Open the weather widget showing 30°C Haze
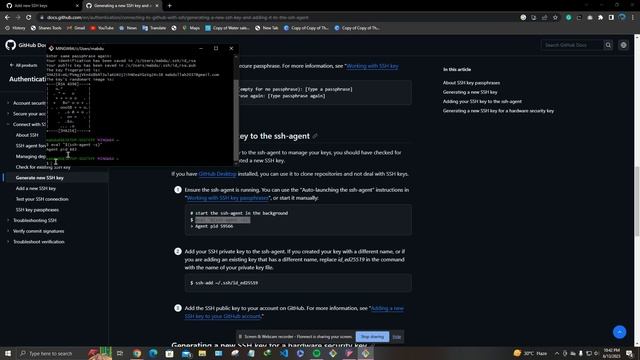 click(x=531, y=353)
